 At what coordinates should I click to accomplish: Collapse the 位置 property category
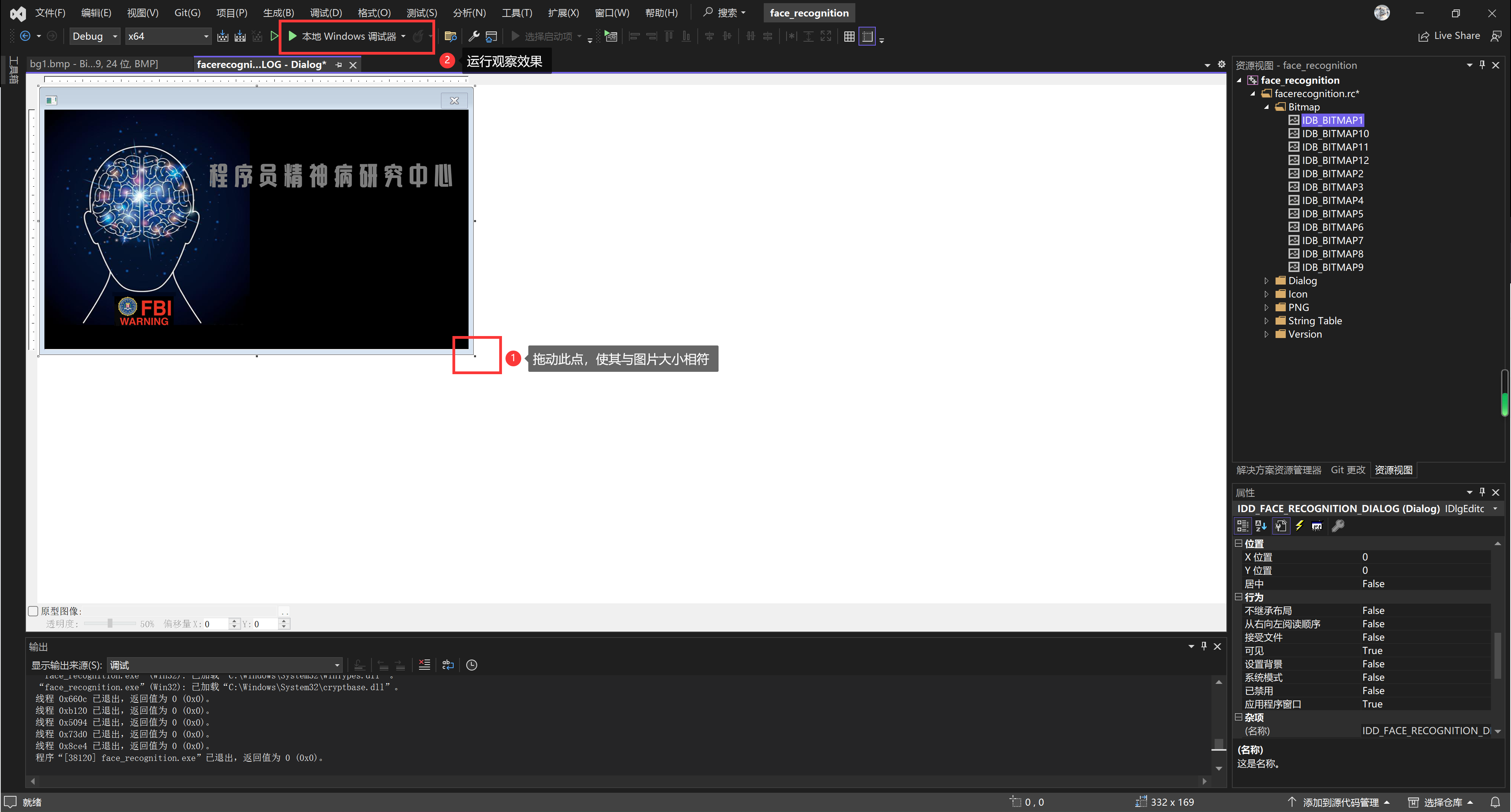[x=1239, y=543]
